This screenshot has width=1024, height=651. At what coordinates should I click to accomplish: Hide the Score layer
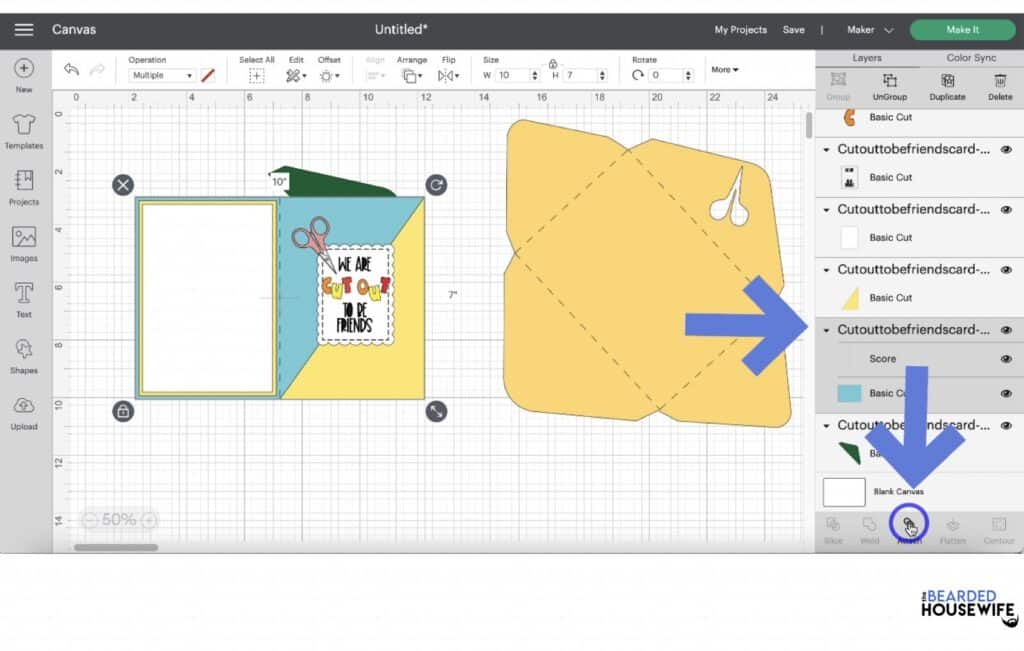(1006, 359)
